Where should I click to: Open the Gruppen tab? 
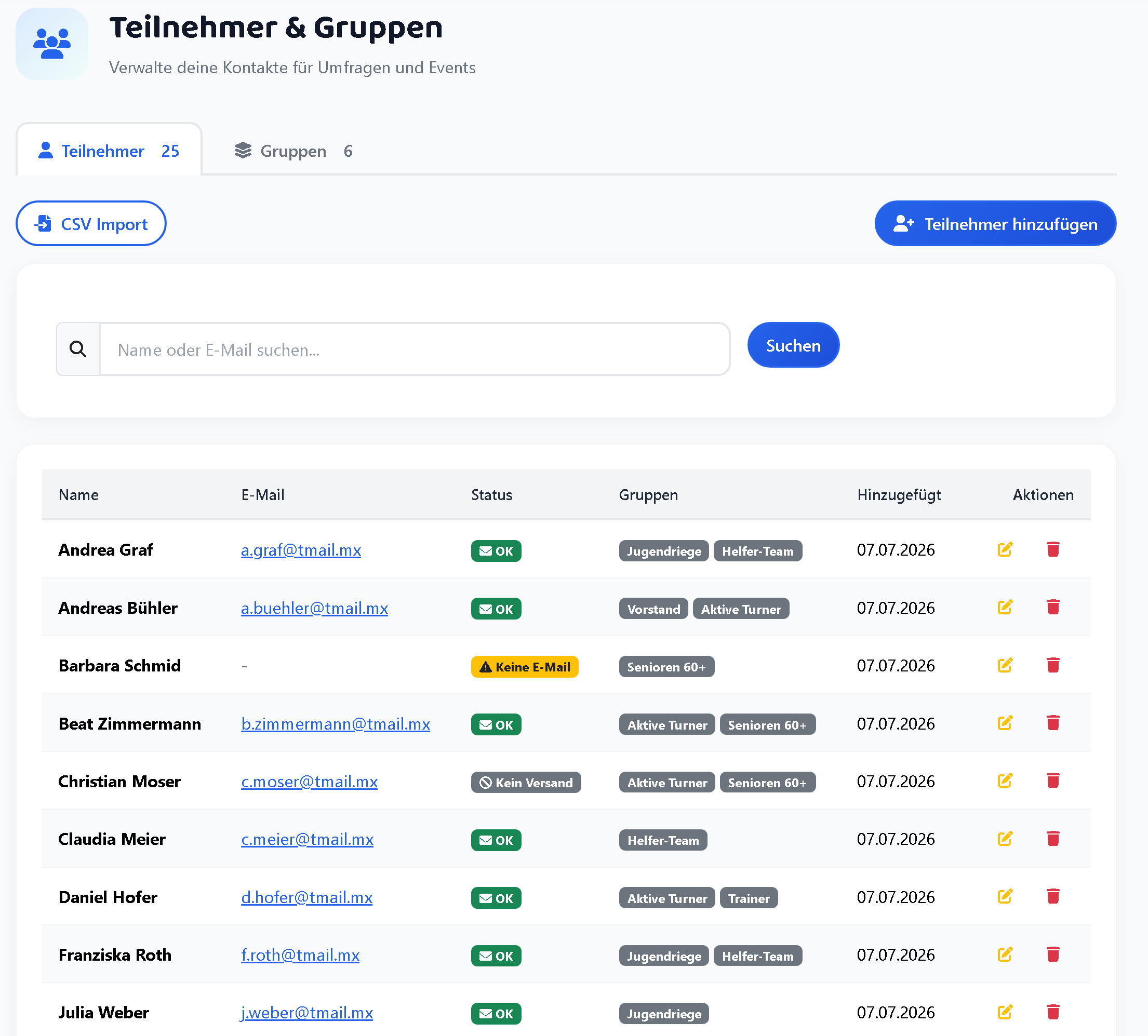(293, 150)
